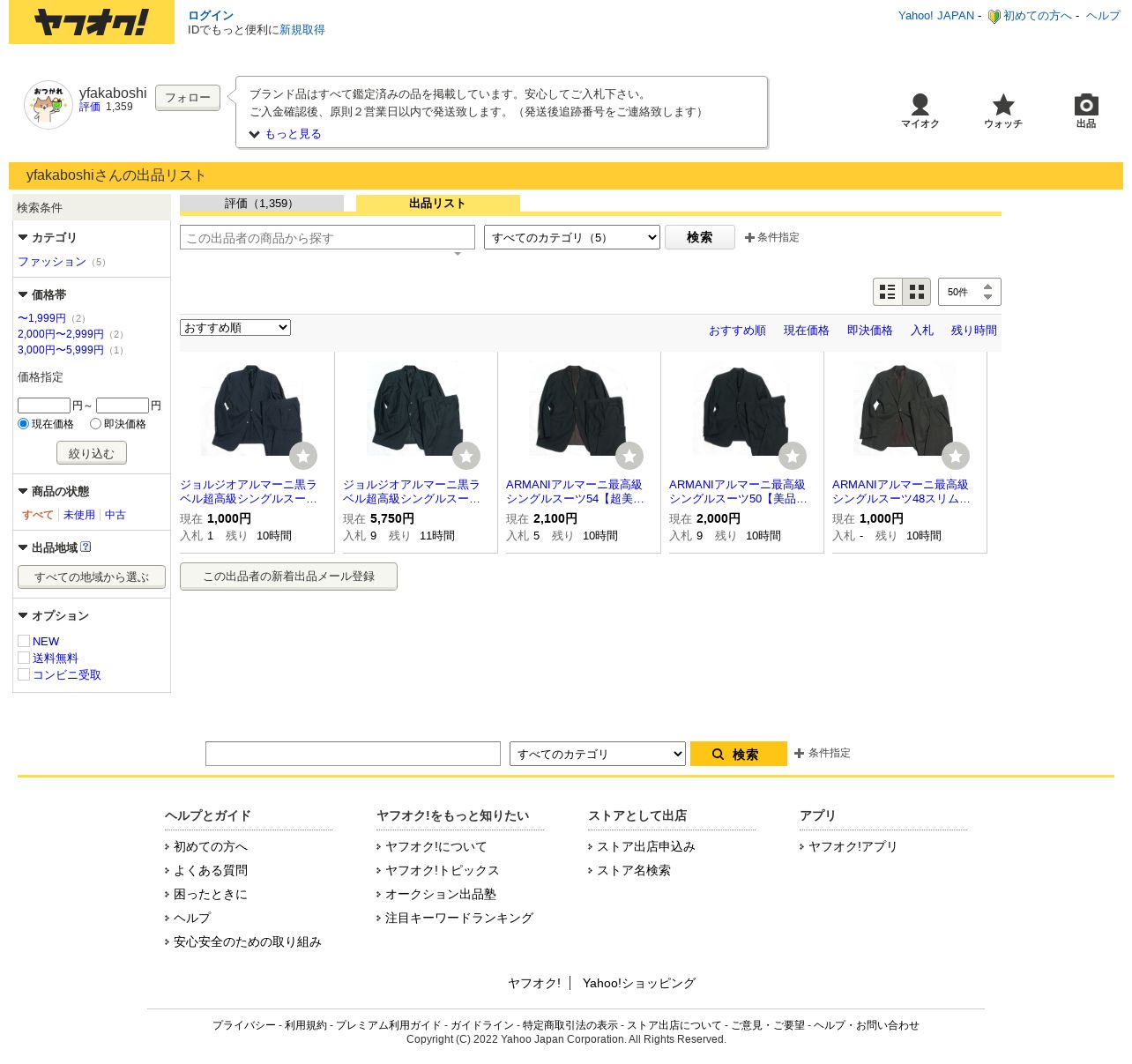Click the minimum price input field
Image resolution: width=1132 pixels, height=1064 pixels.
coord(44,406)
